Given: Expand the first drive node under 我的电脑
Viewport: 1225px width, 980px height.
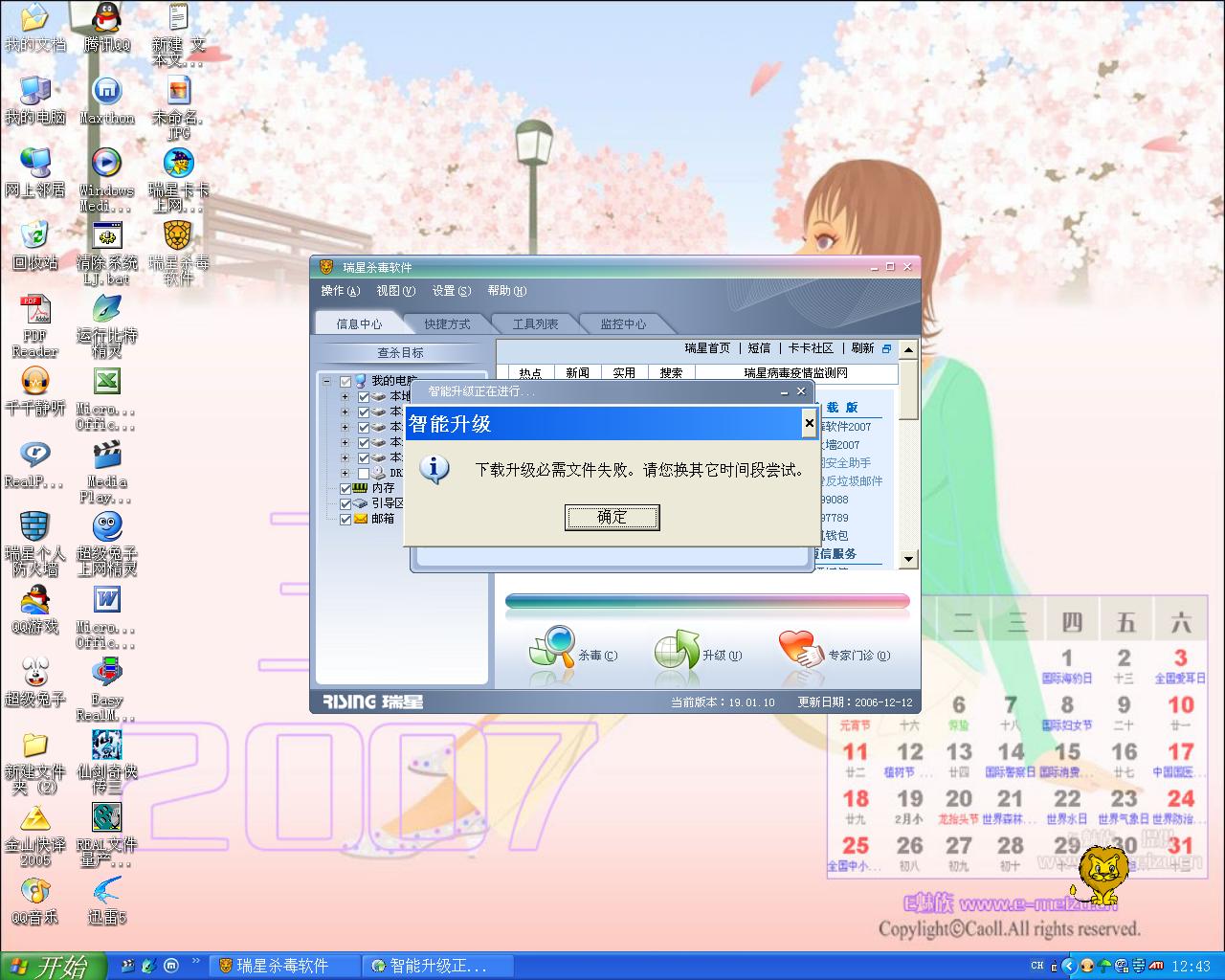Looking at the screenshot, I should (345, 396).
